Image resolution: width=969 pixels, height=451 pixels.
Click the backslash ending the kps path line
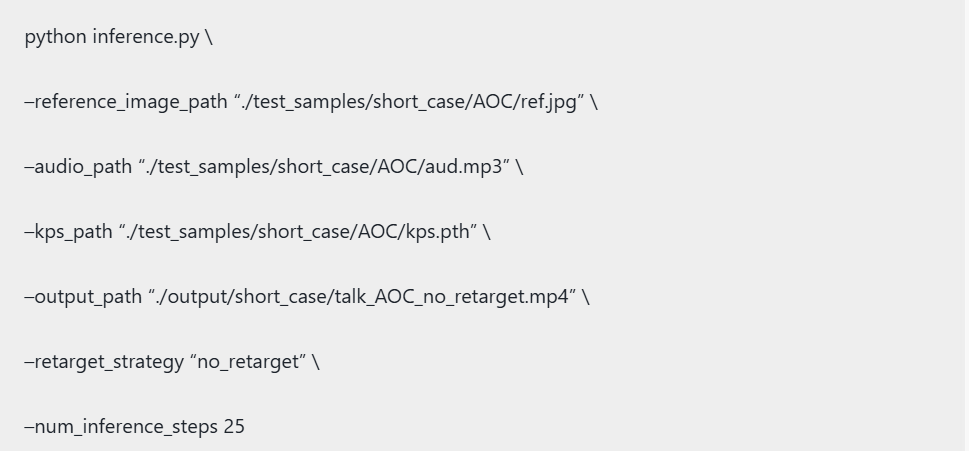[487, 232]
